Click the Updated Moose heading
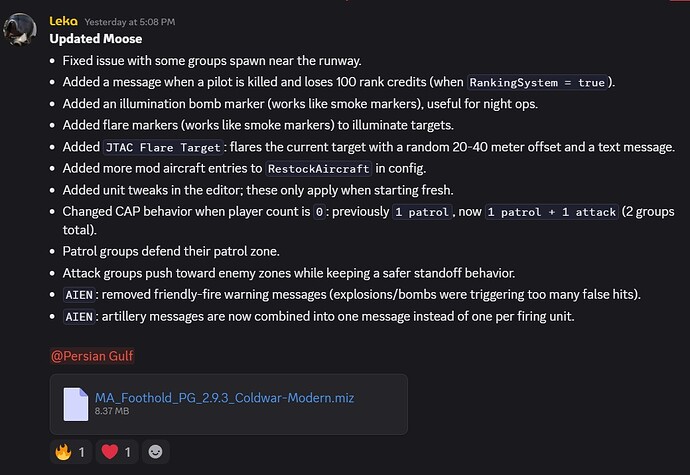 (x=95, y=39)
